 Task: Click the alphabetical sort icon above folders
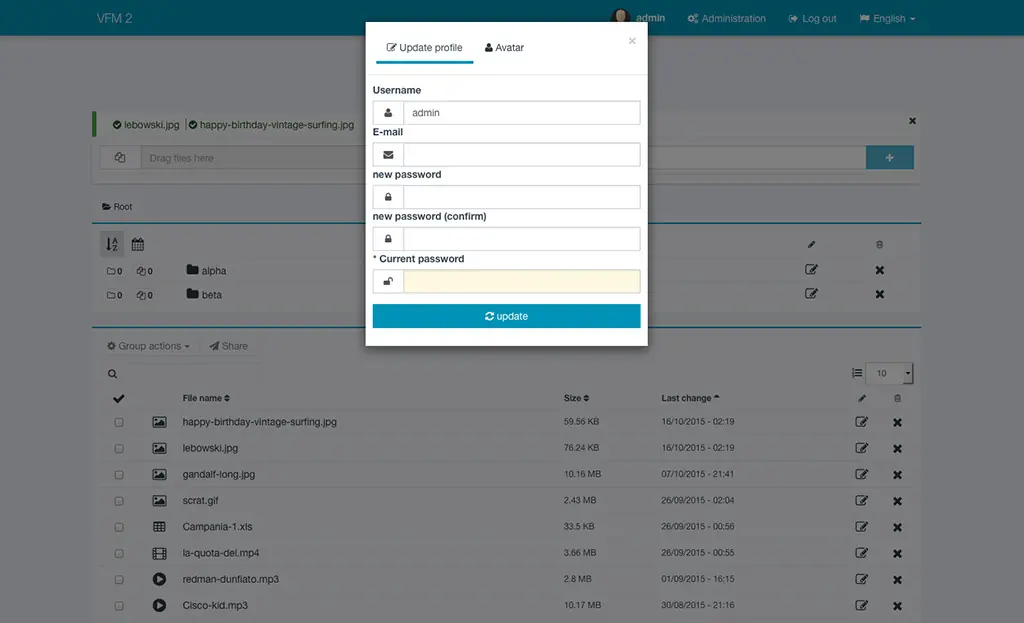[x=112, y=244]
